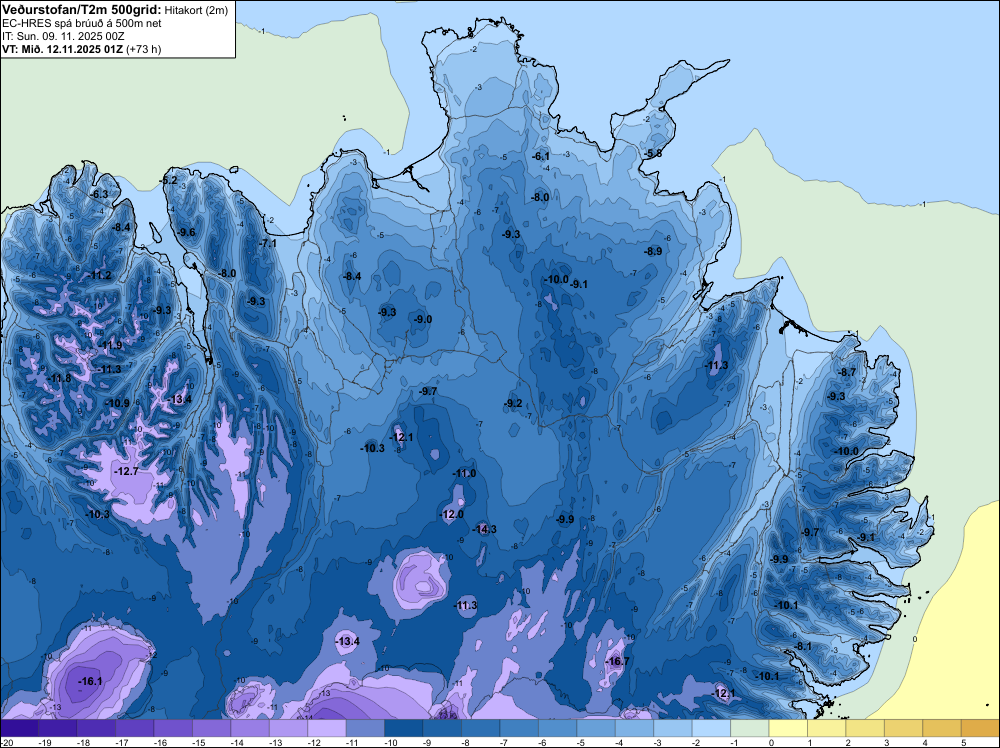This screenshot has width=1000, height=748.
Task: Select the -1 pale green legend swatch
Action: [750, 728]
